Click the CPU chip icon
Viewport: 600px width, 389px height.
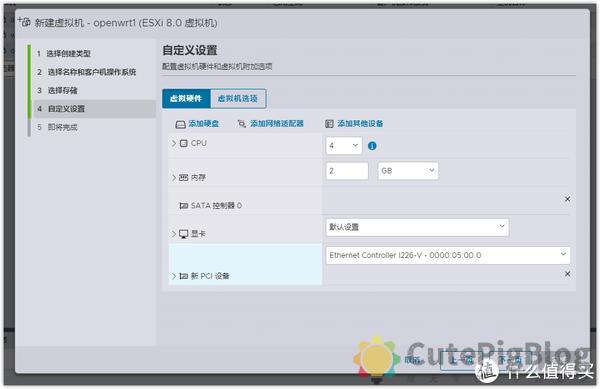(184, 143)
